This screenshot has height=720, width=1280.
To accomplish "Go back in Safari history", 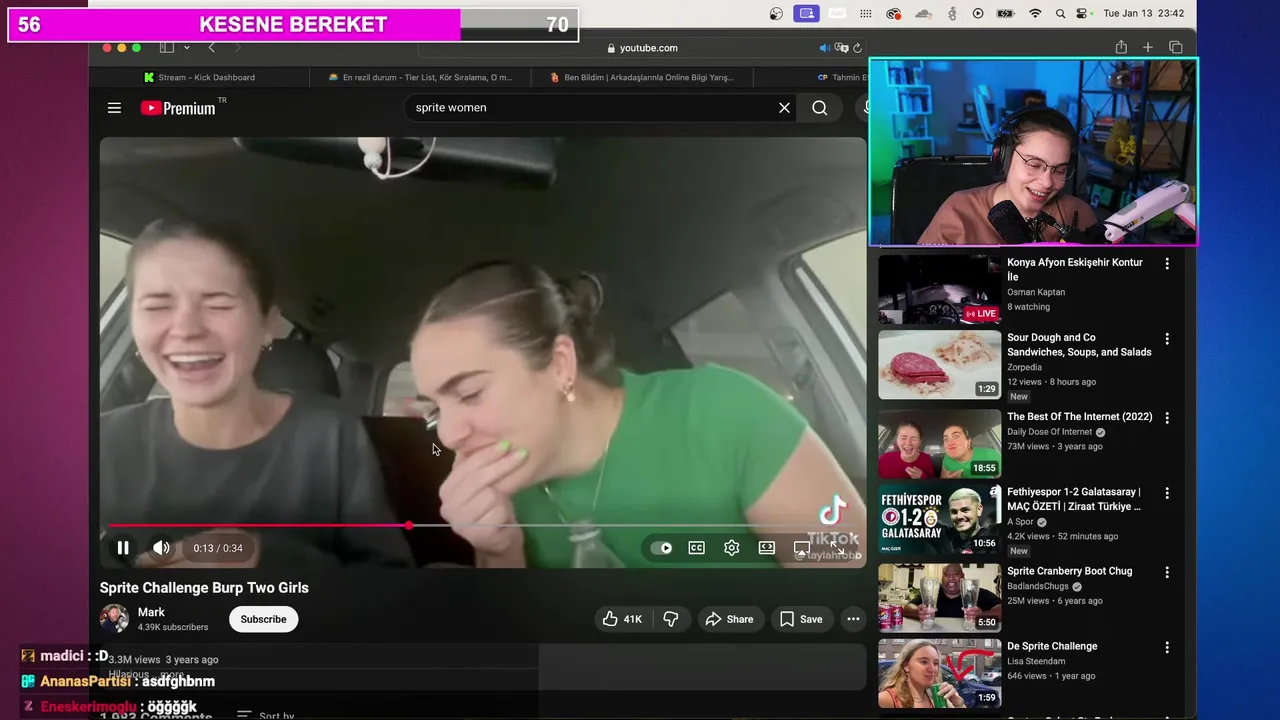I will point(211,48).
